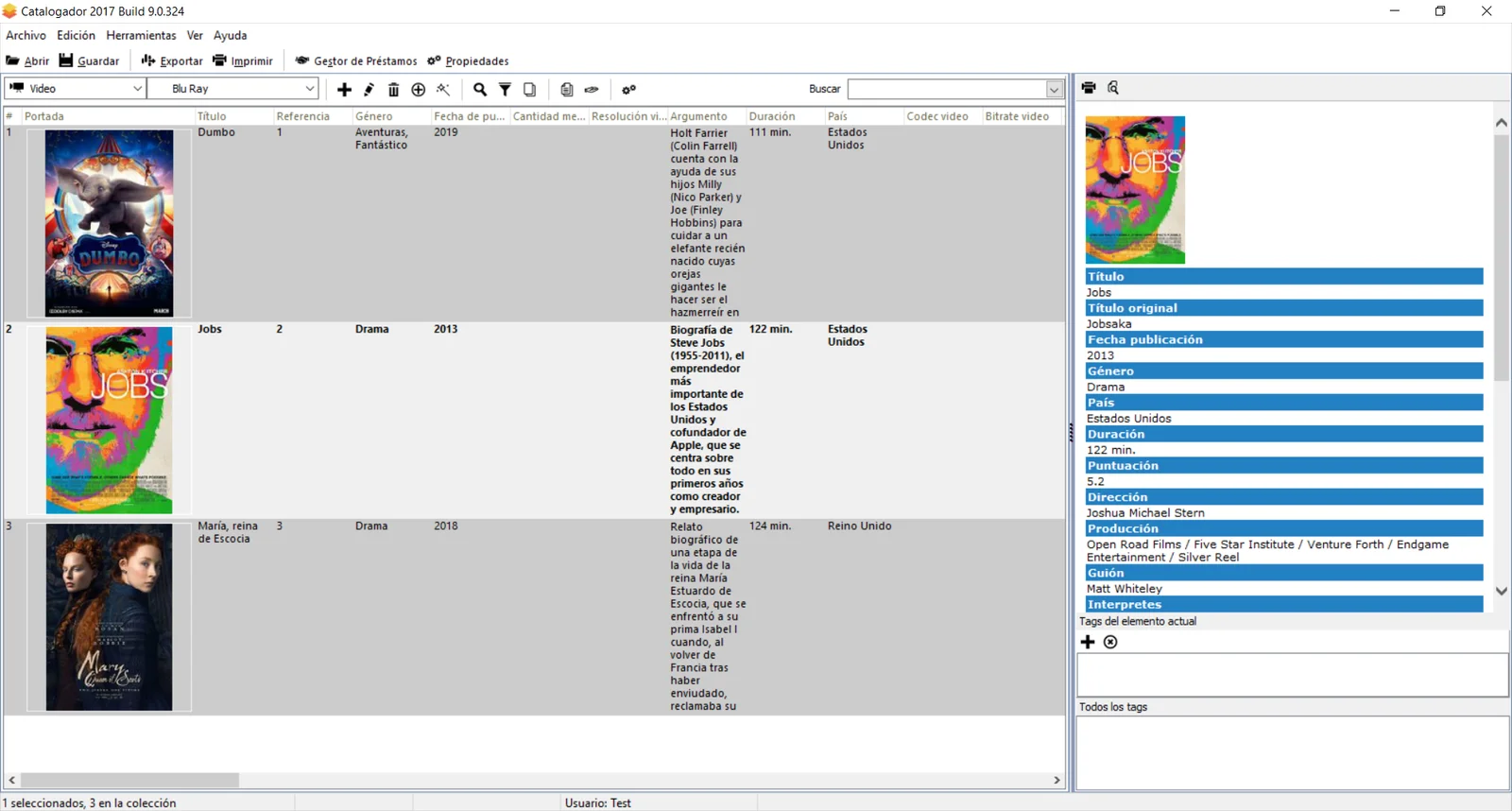Click the Codec video column header
The image size is (1512, 811).
[x=942, y=116]
